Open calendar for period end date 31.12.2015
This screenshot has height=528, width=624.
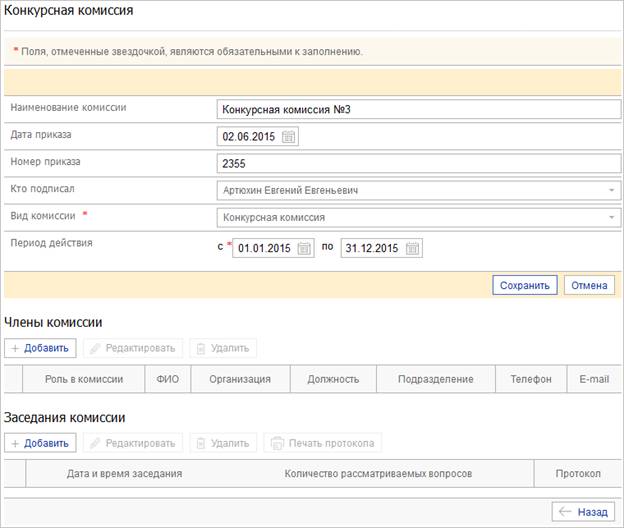pyautogui.click(x=412, y=248)
